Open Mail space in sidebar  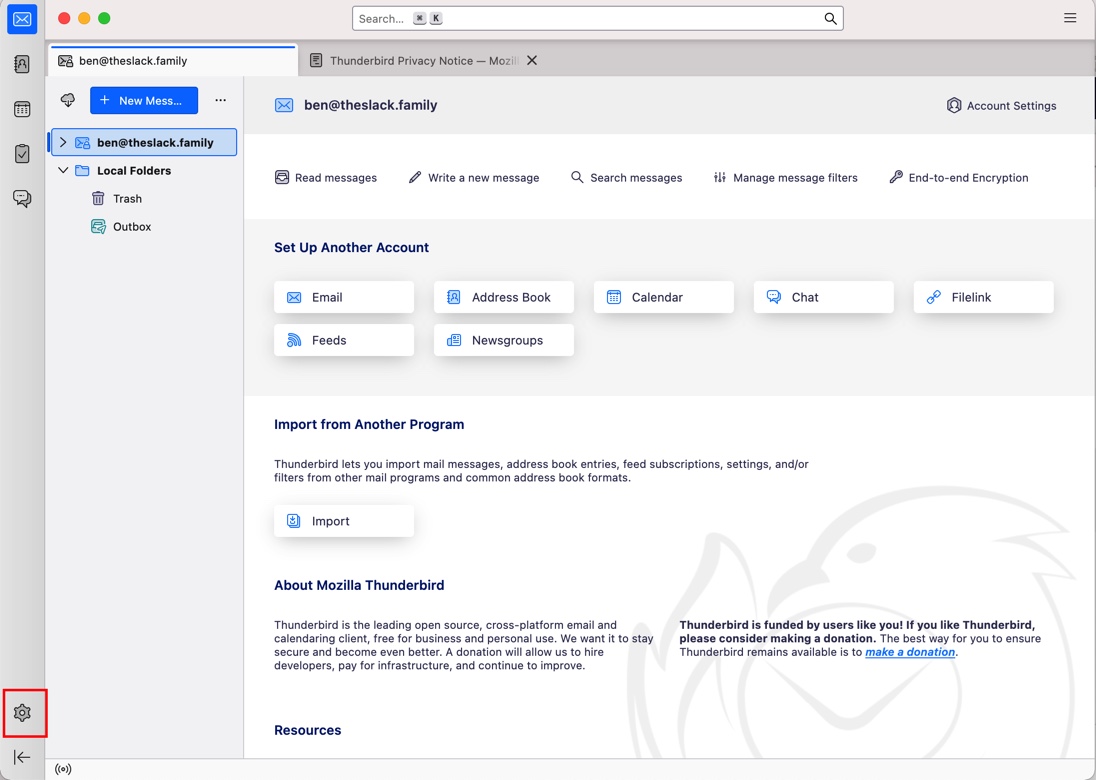click(x=22, y=19)
